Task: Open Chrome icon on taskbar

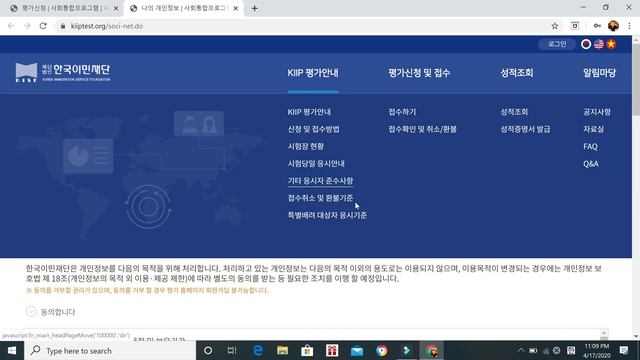Action: (x=382, y=351)
